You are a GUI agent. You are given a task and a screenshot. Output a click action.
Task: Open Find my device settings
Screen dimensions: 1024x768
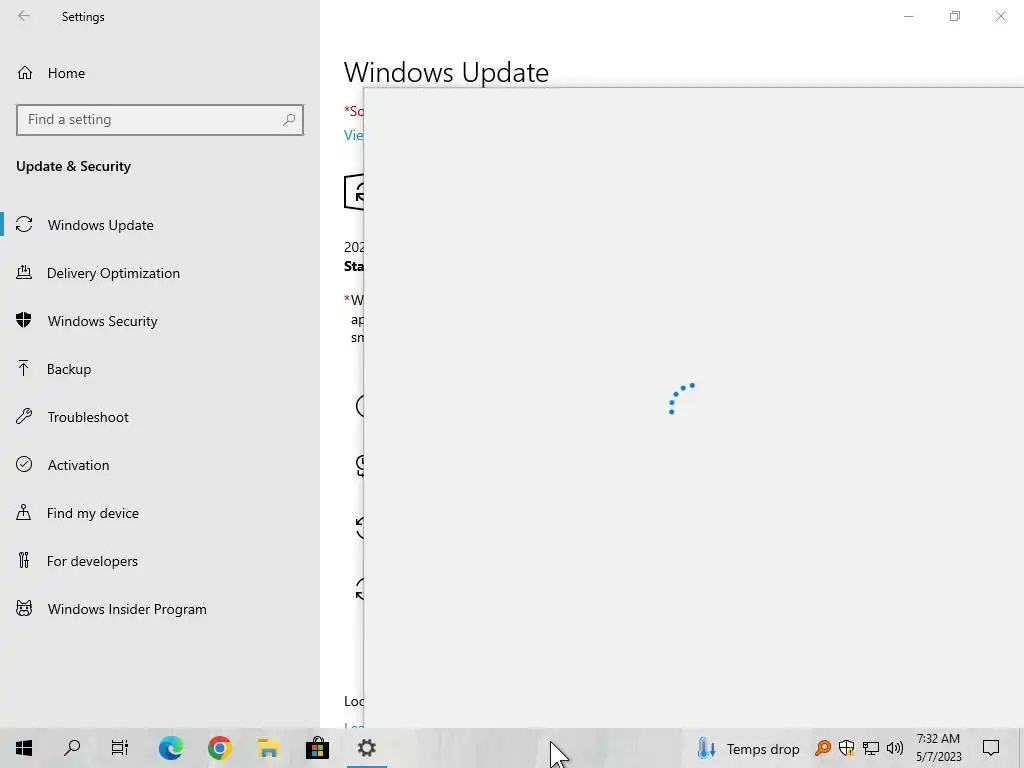point(160,513)
